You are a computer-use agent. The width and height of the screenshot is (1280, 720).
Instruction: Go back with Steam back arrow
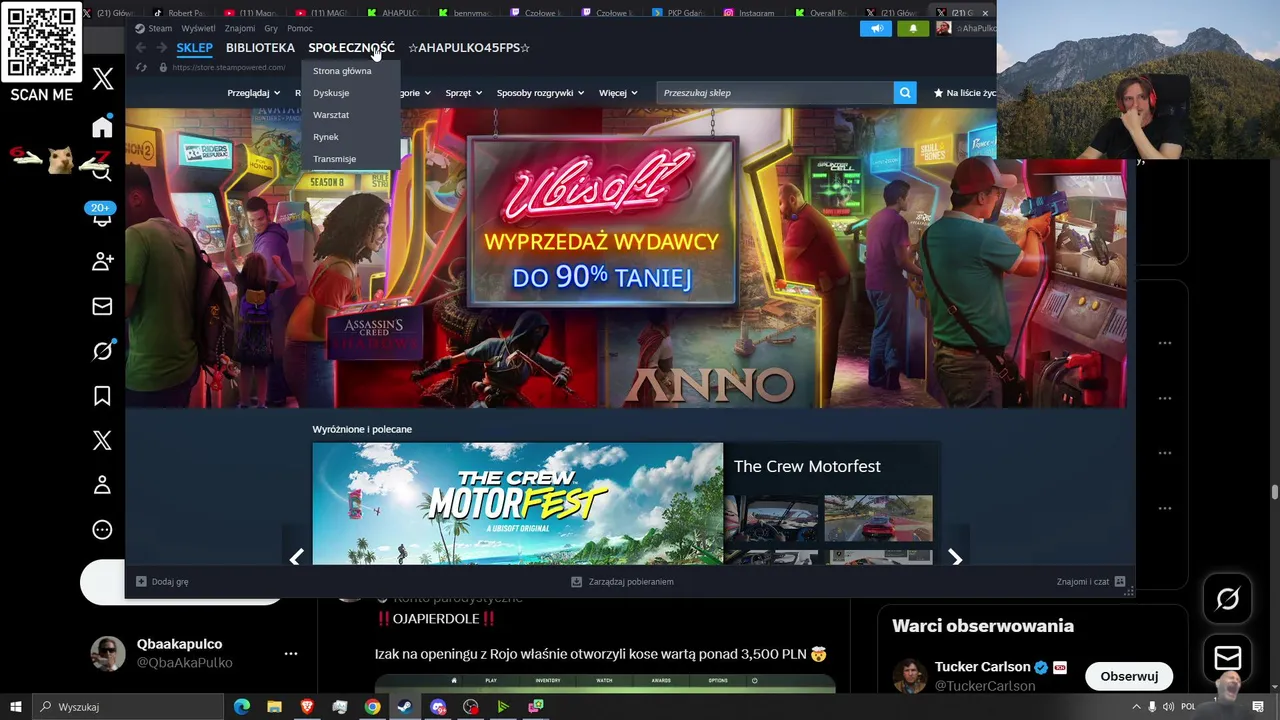(141, 48)
